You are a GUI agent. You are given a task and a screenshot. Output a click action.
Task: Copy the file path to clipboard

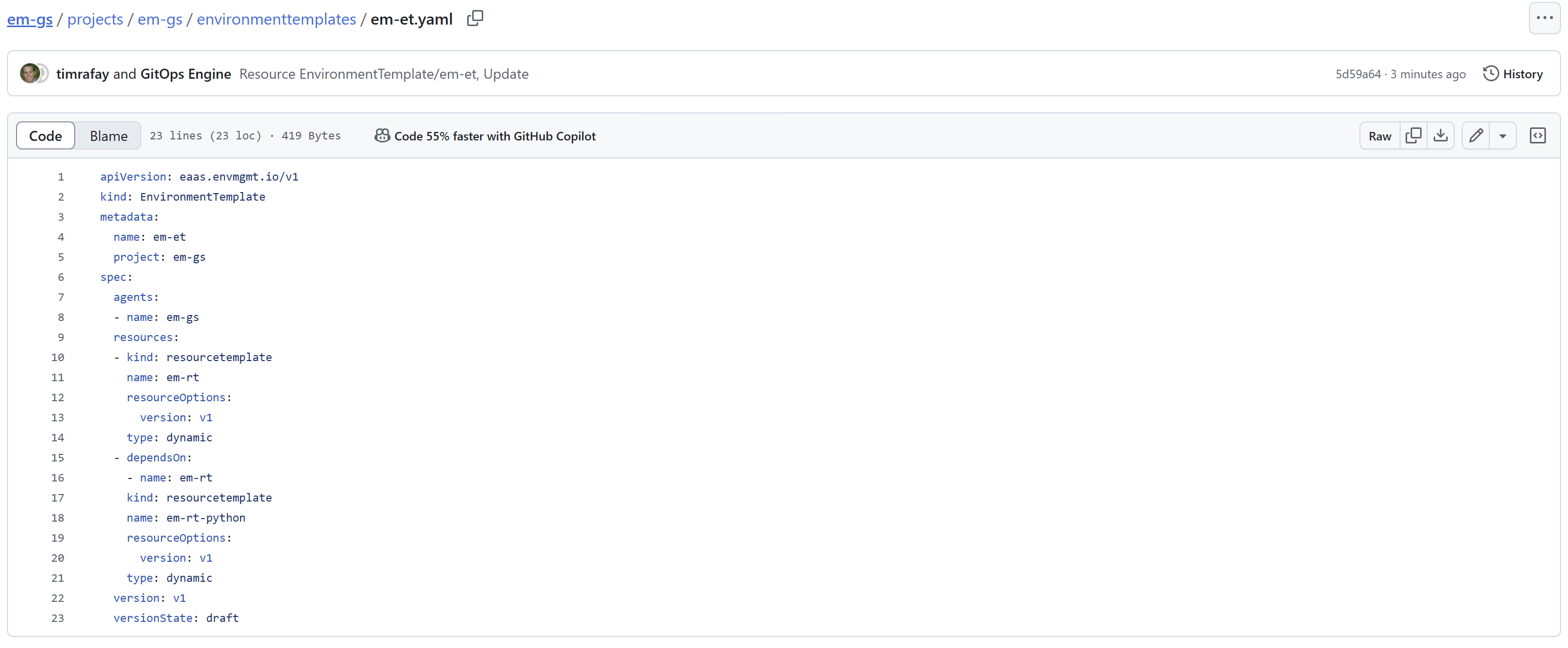click(474, 18)
